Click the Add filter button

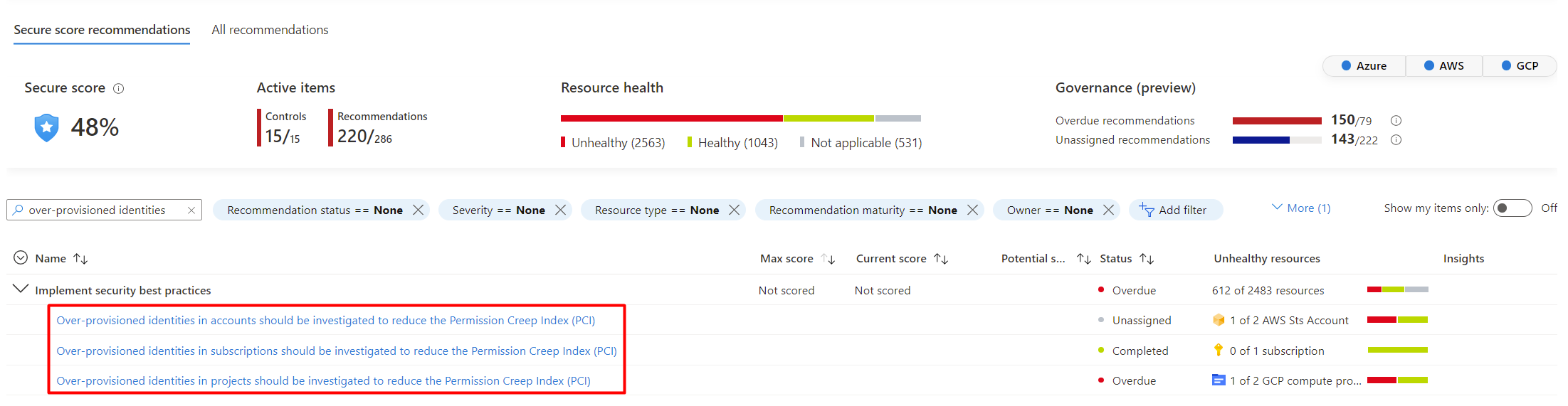(1176, 210)
